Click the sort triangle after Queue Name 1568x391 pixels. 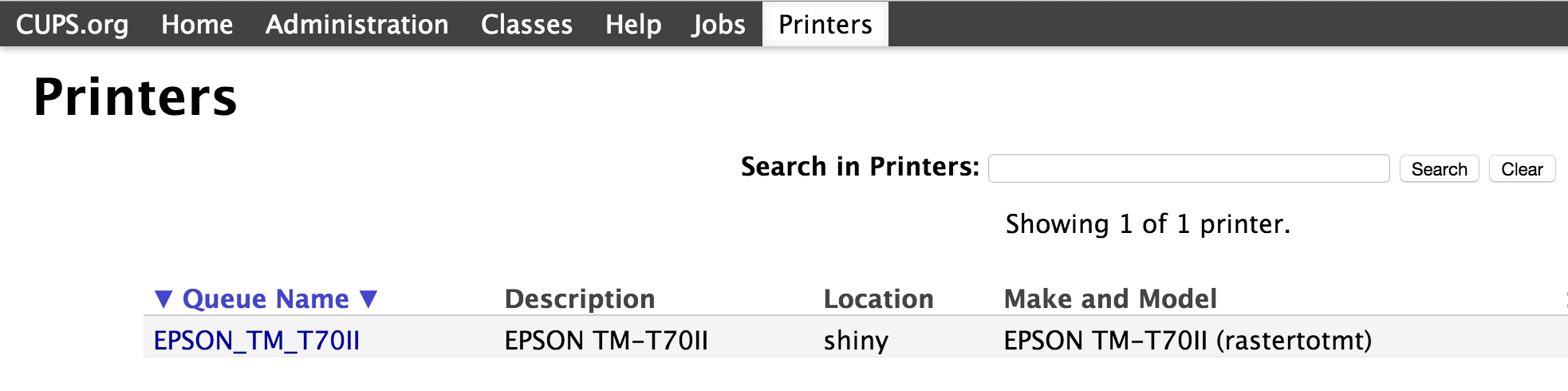coord(368,299)
